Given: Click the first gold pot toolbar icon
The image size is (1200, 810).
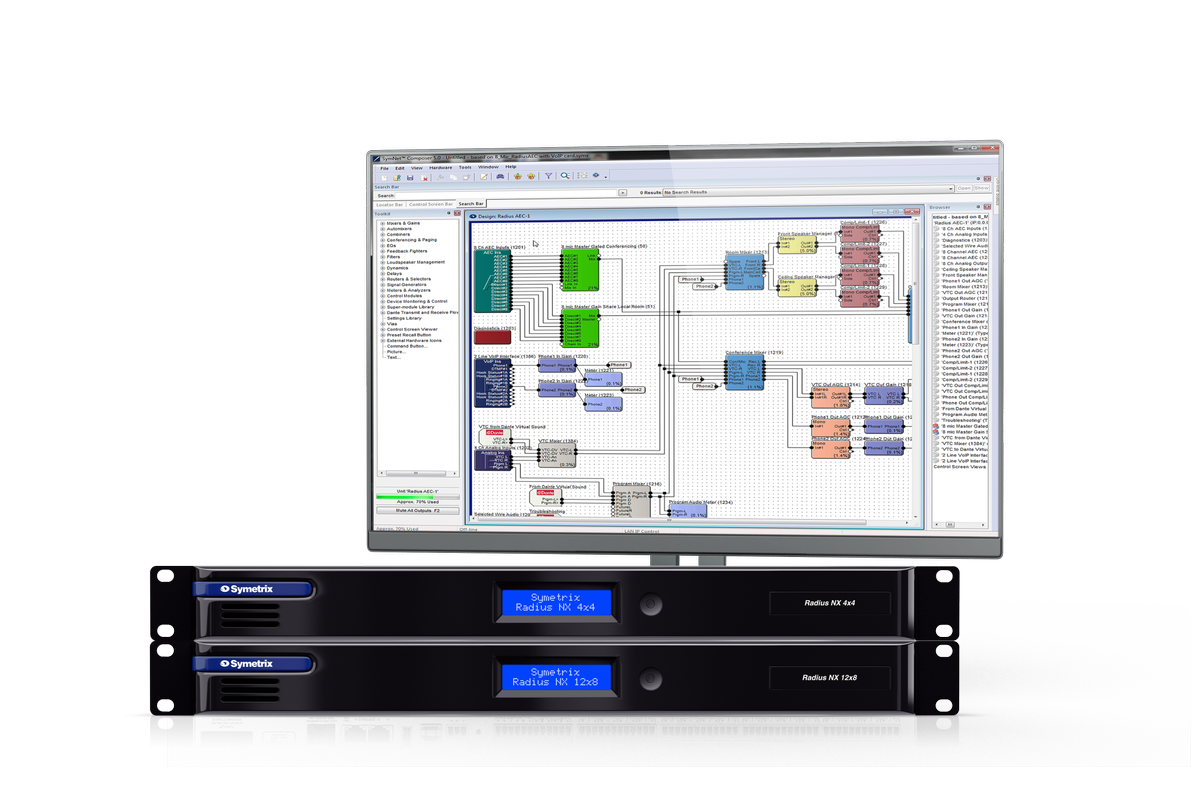Looking at the screenshot, I should pos(518,177).
